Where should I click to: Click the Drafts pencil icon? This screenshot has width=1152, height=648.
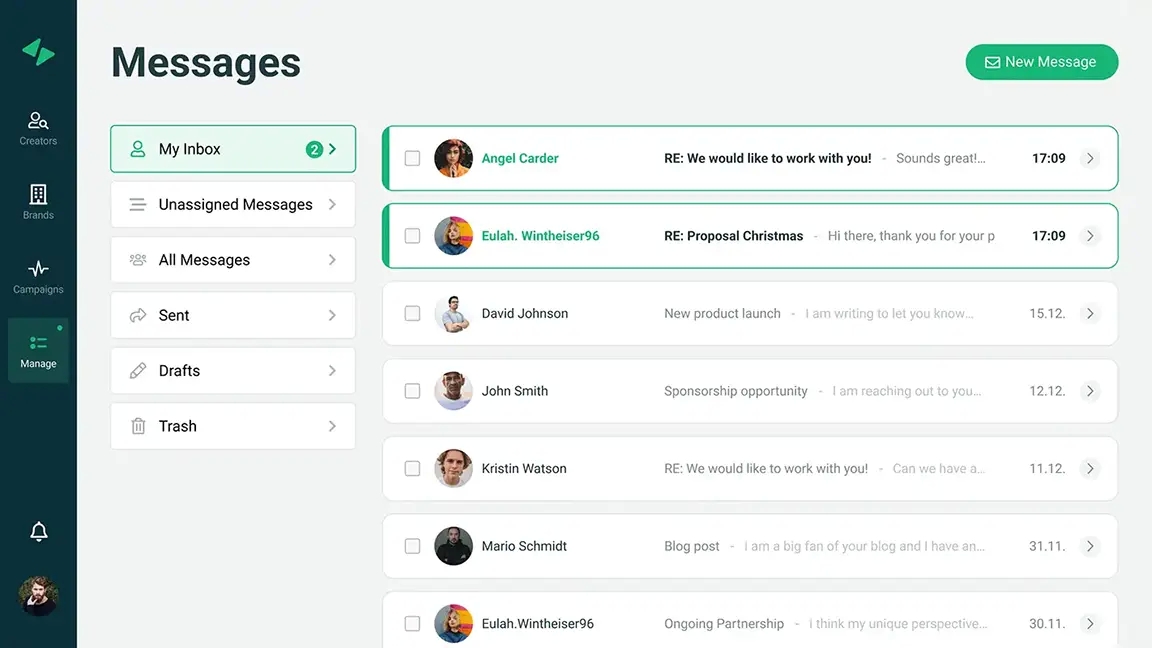[x=138, y=371]
